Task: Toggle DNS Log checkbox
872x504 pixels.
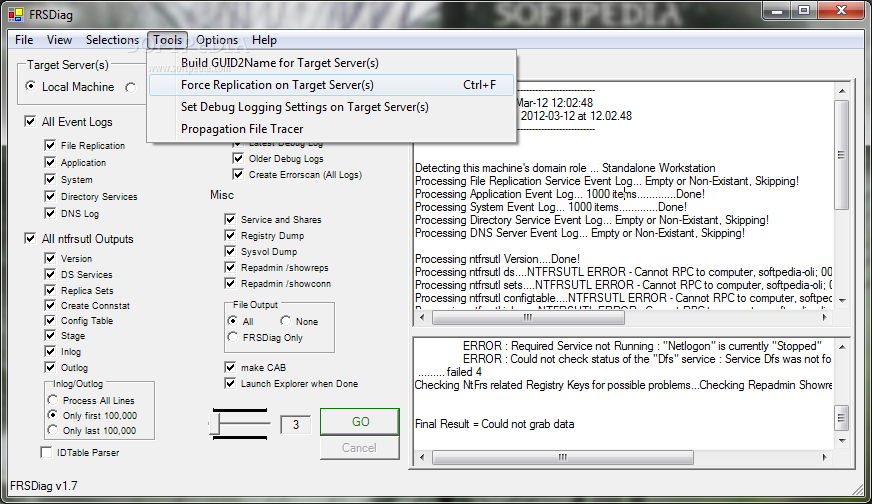Action: tap(50, 213)
